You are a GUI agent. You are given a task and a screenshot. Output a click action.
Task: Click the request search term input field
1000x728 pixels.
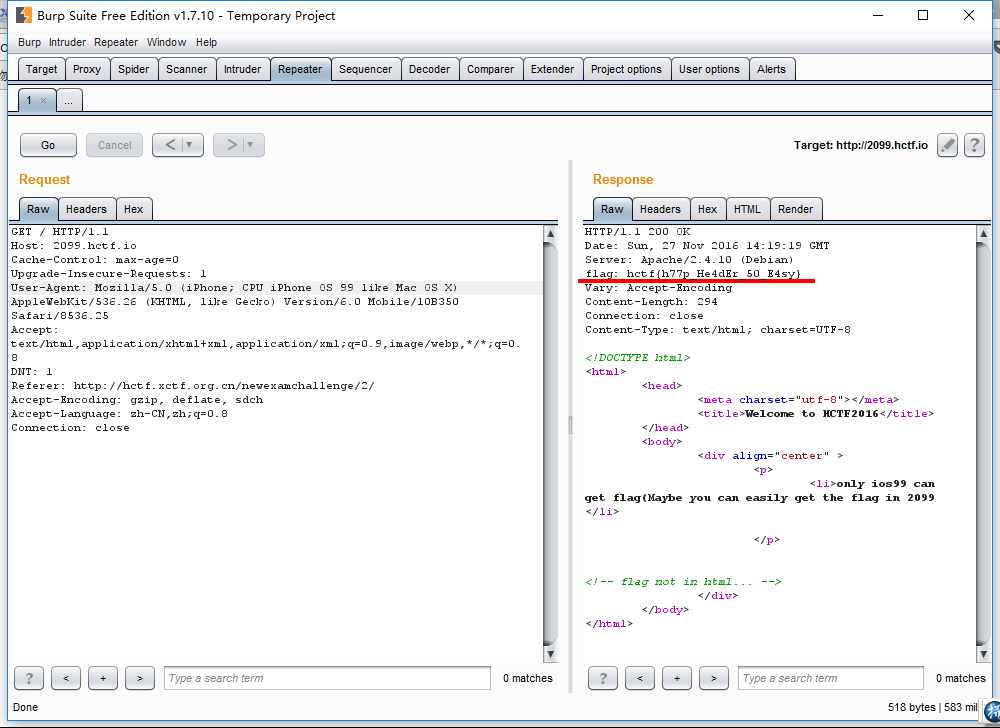pos(327,678)
